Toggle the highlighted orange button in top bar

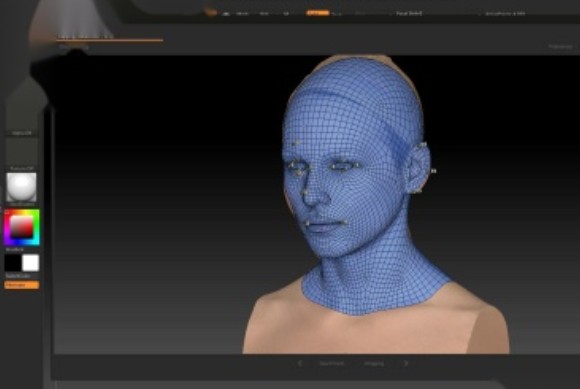[x=317, y=13]
